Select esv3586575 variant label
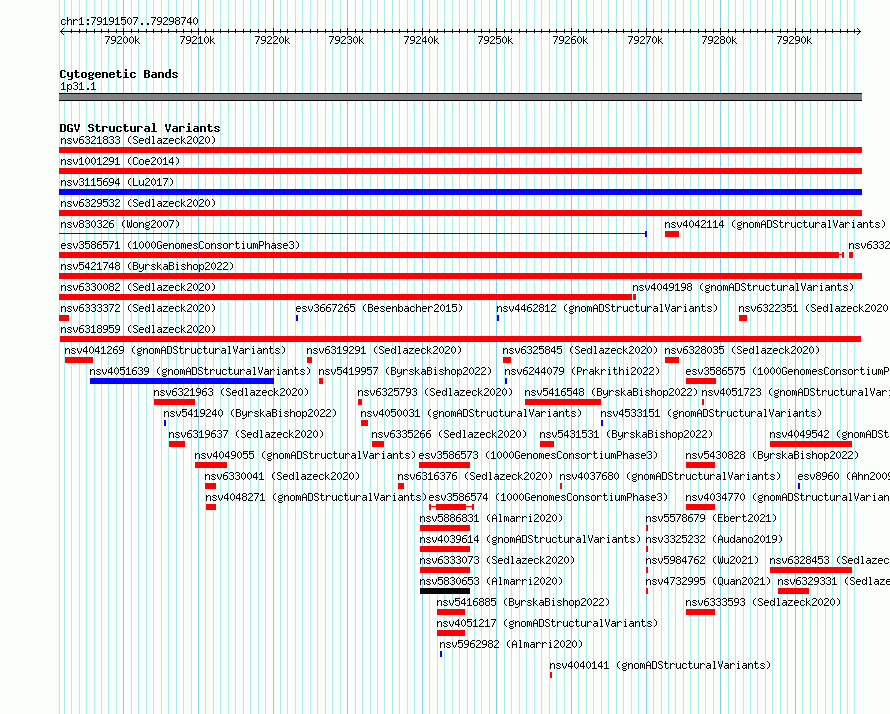Viewport: 890px width, 714px height. pos(787,371)
